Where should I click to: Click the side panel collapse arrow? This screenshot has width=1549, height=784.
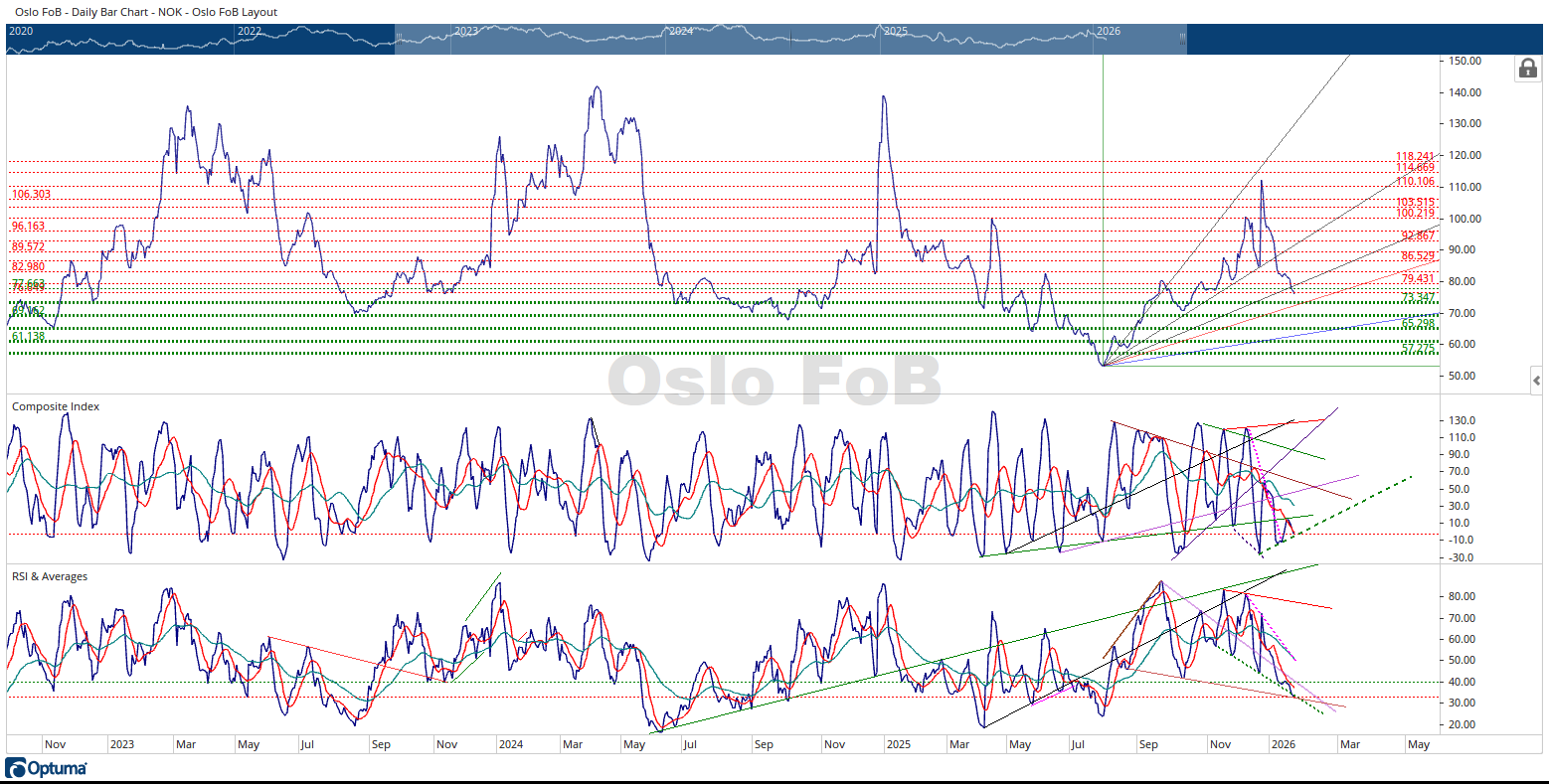(x=1536, y=381)
